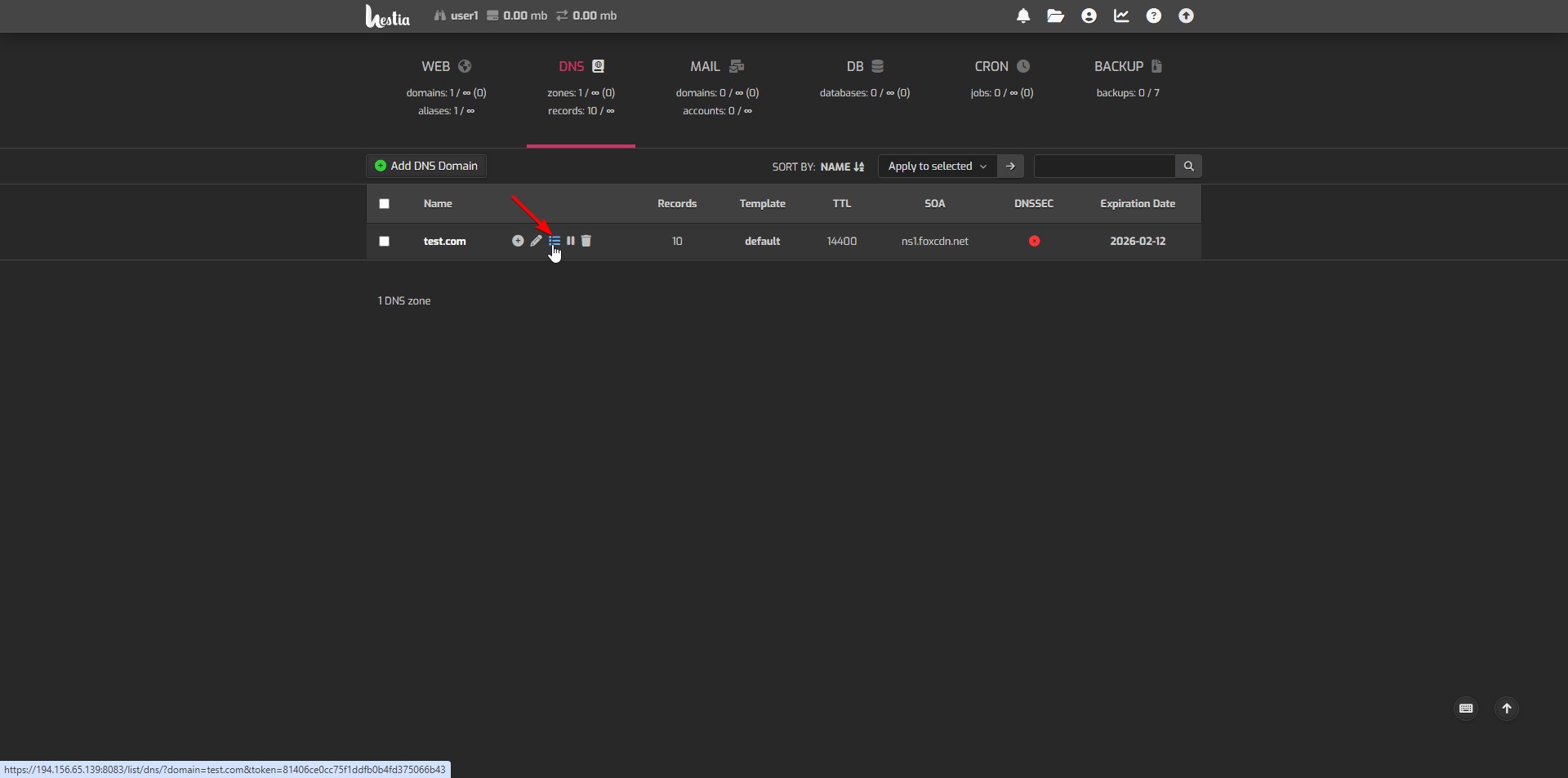Suspend the test.com DNS zone
The image size is (1568, 778).
[571, 241]
